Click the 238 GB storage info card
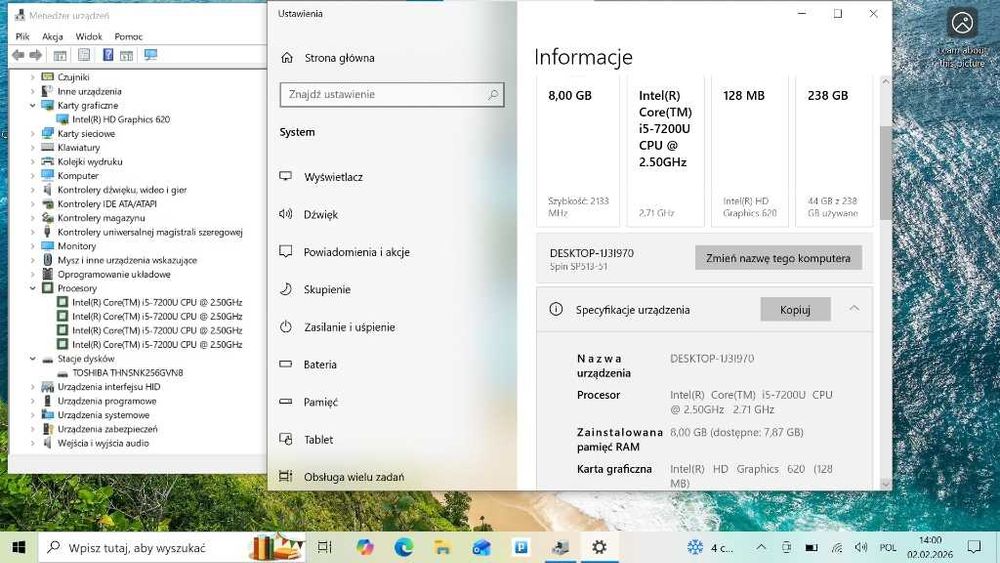Viewport: 1000px width, 563px height. click(834, 151)
